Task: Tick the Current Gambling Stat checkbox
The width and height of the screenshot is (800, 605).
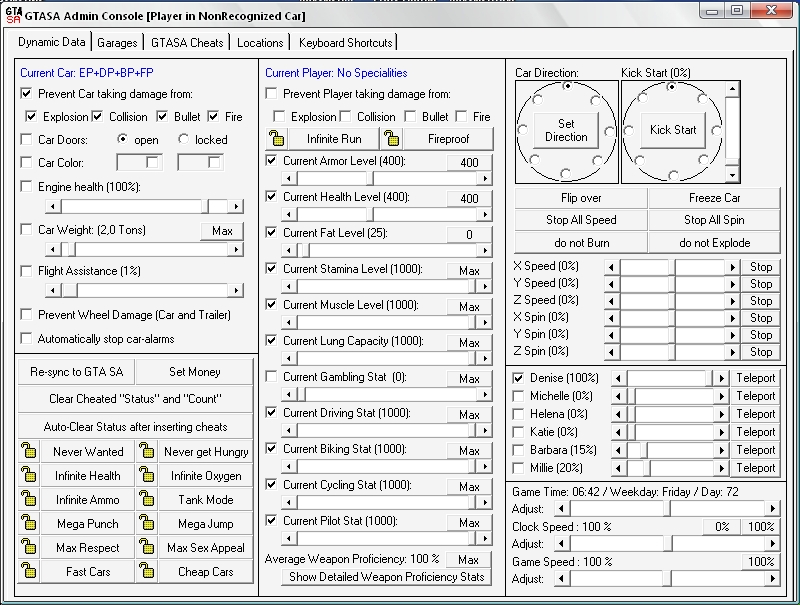Action: click(x=272, y=377)
